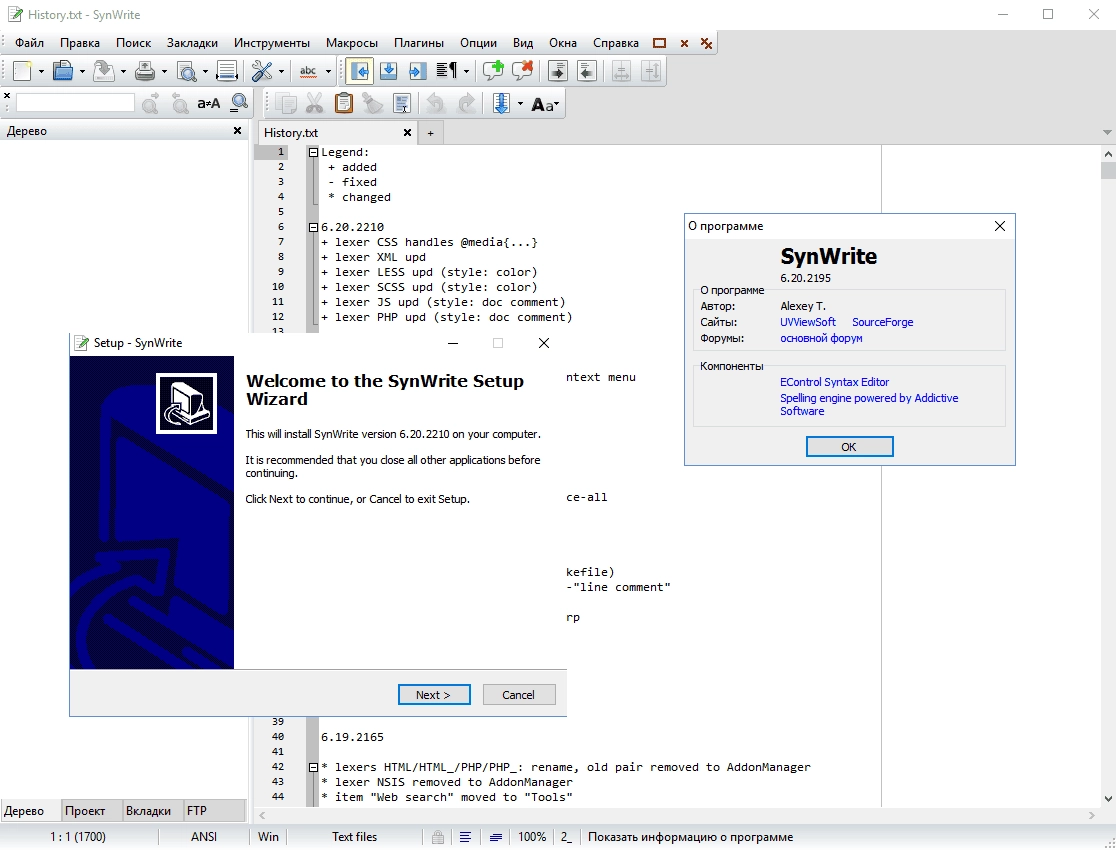Open the dropdown arrow next to Save

(122, 71)
